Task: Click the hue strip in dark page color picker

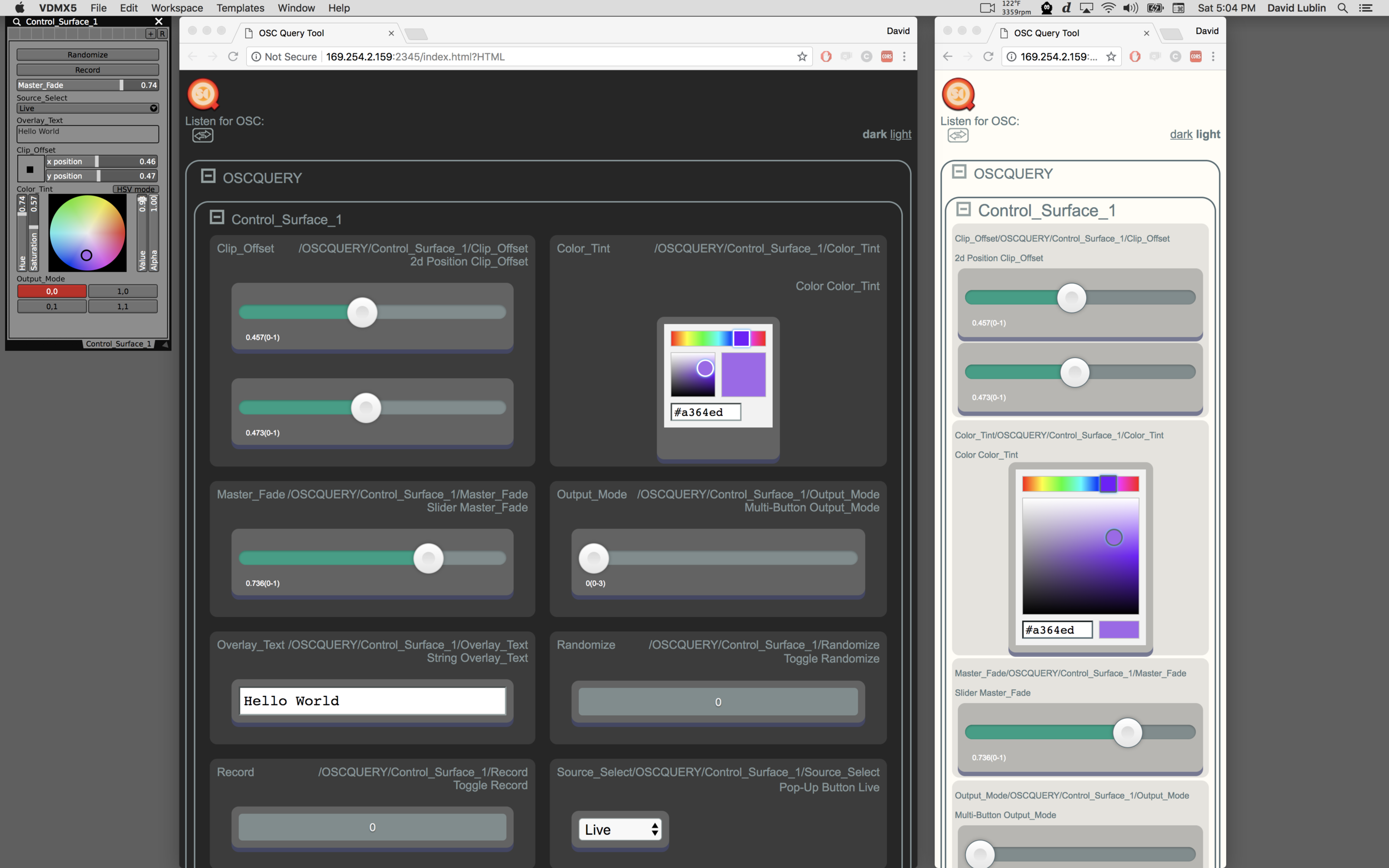Action: pos(718,338)
